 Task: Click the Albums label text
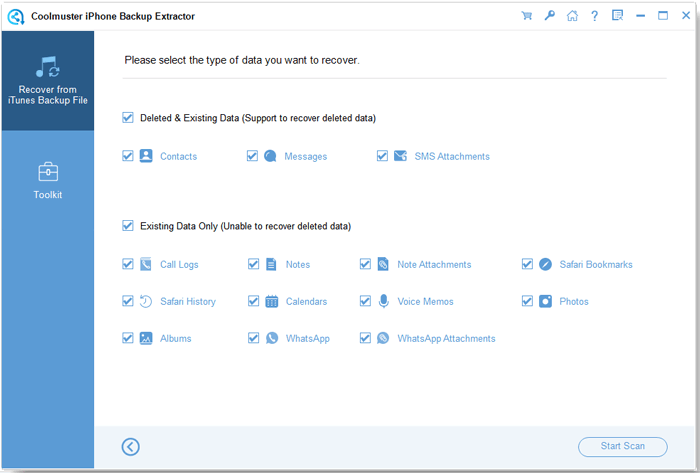pos(175,339)
